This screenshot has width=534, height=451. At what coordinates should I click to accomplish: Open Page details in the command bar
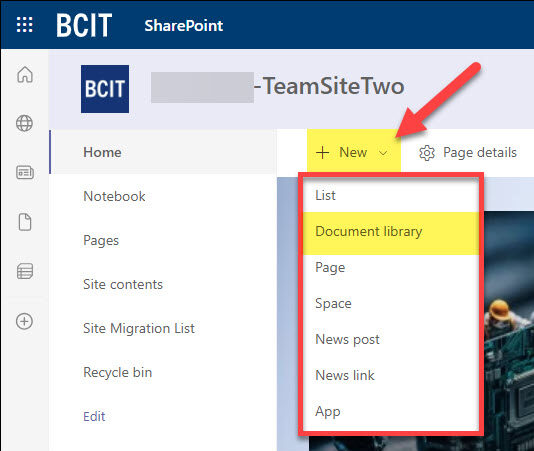(x=468, y=153)
